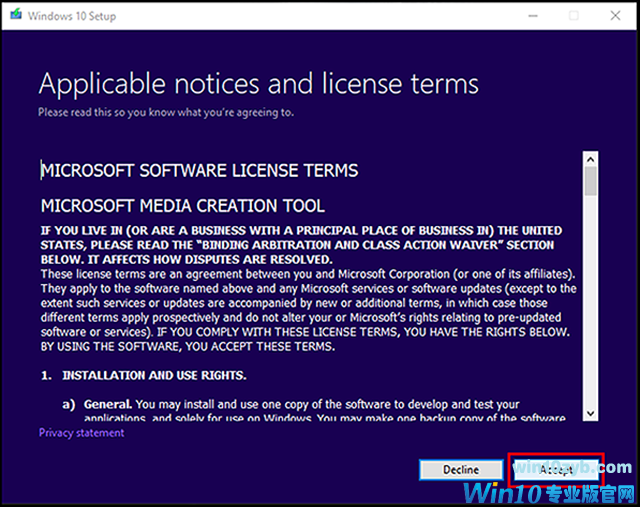Click the "Applicable notices and license terms" heading
Viewport: 640px width, 507px height.
pyautogui.click(x=258, y=82)
